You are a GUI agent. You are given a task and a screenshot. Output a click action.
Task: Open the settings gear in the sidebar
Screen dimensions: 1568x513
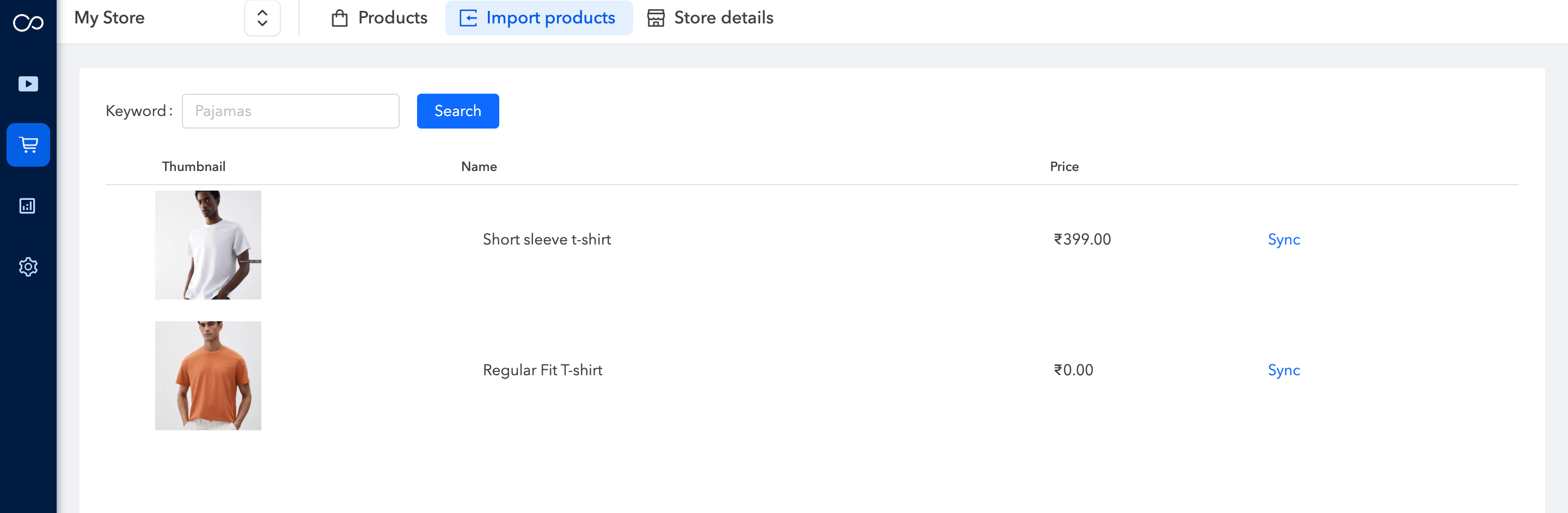coord(27,266)
